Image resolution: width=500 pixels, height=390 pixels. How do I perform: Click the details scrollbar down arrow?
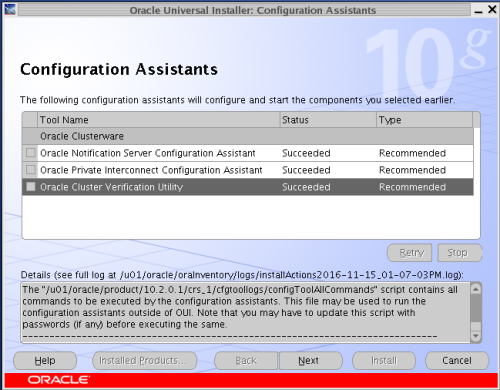(x=476, y=336)
